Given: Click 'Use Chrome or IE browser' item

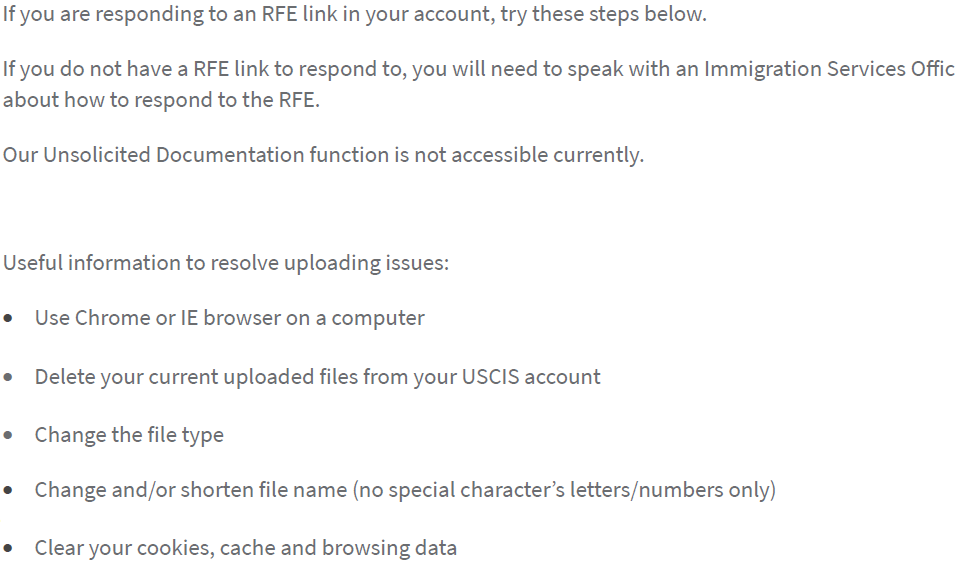Looking at the screenshot, I should pos(229,318).
